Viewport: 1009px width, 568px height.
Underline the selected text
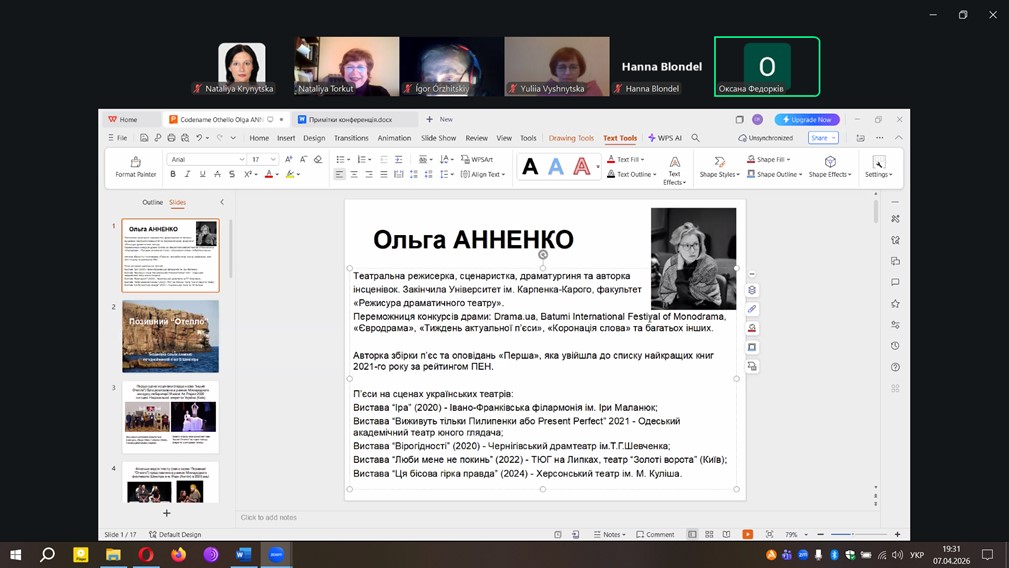[203, 174]
